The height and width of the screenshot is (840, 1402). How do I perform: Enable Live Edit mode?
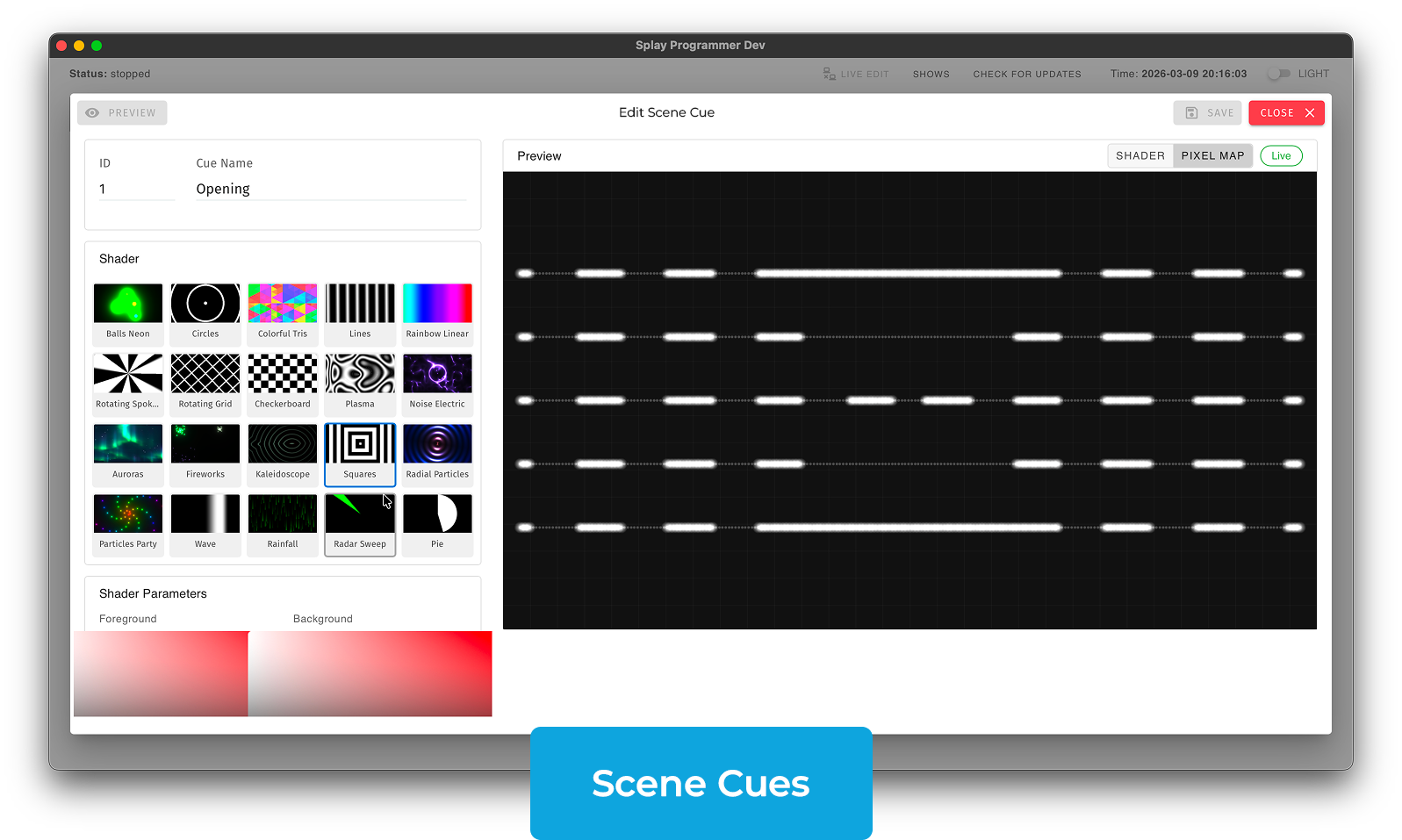tap(856, 75)
